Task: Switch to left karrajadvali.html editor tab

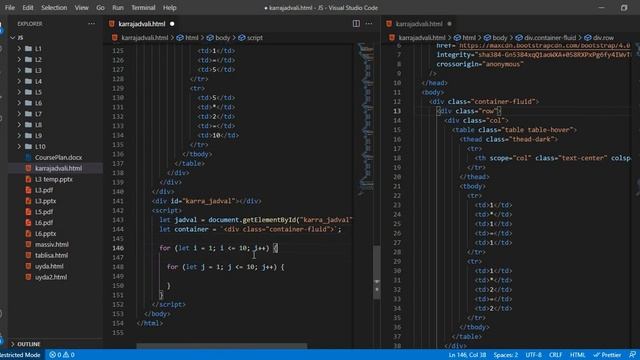Action: [141, 24]
